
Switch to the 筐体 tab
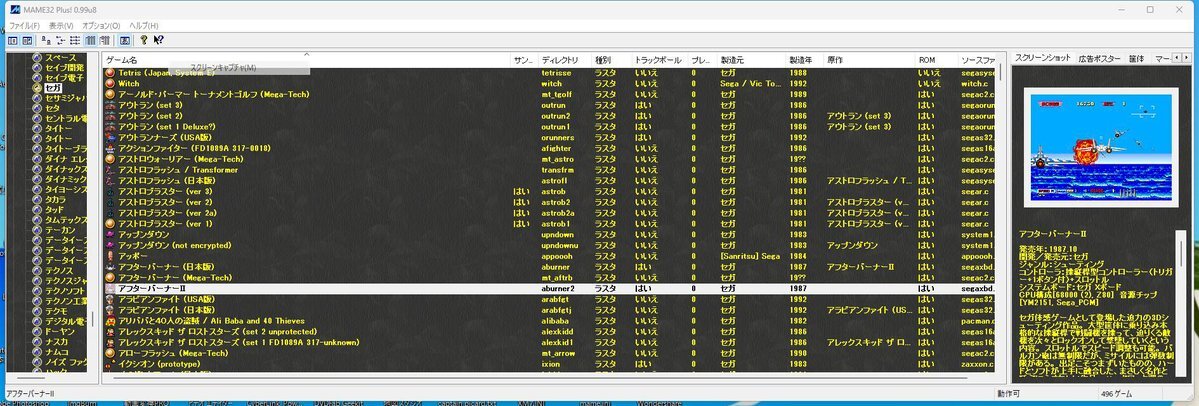pyautogui.click(x=1136, y=59)
